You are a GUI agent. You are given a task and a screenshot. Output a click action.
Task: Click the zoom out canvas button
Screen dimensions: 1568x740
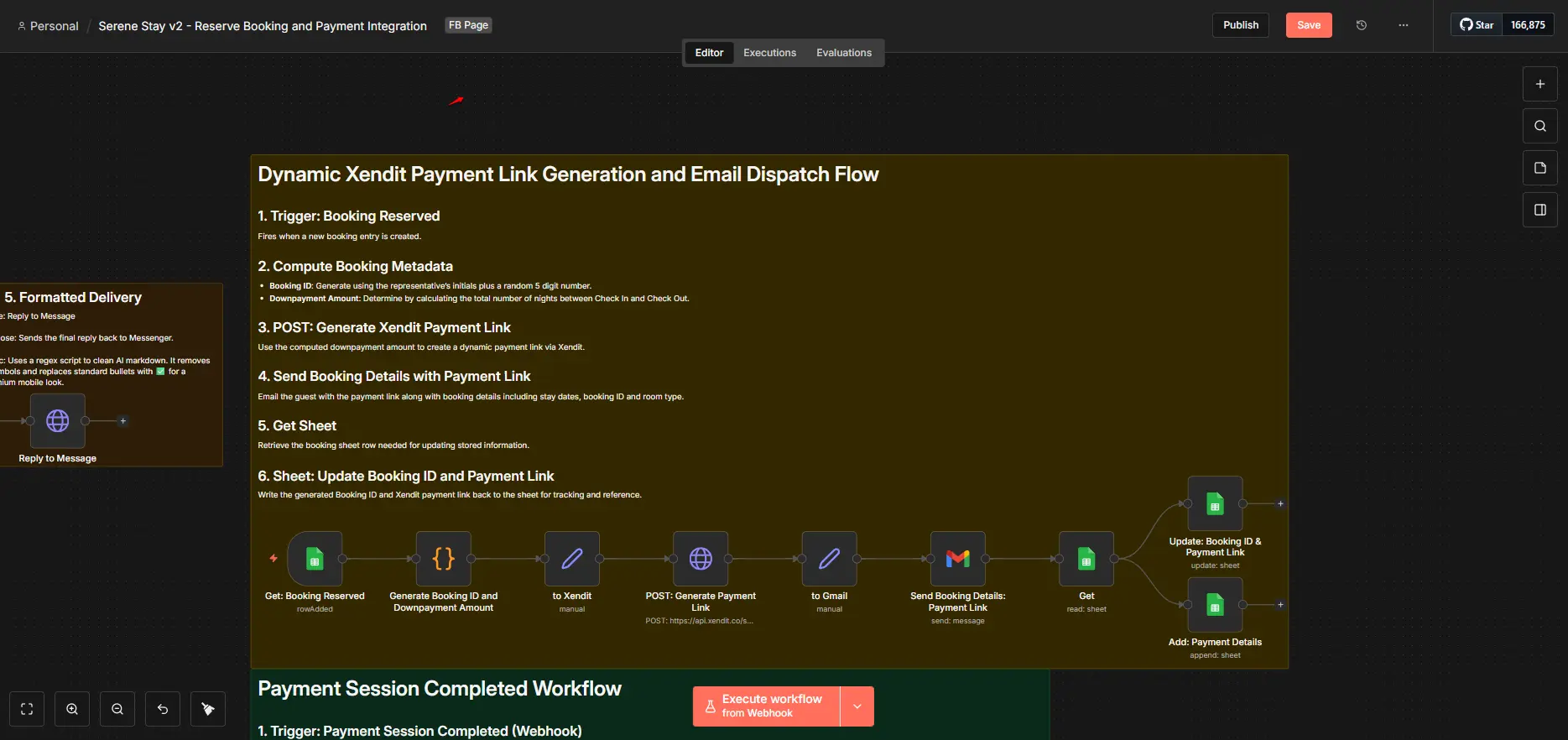click(117, 709)
